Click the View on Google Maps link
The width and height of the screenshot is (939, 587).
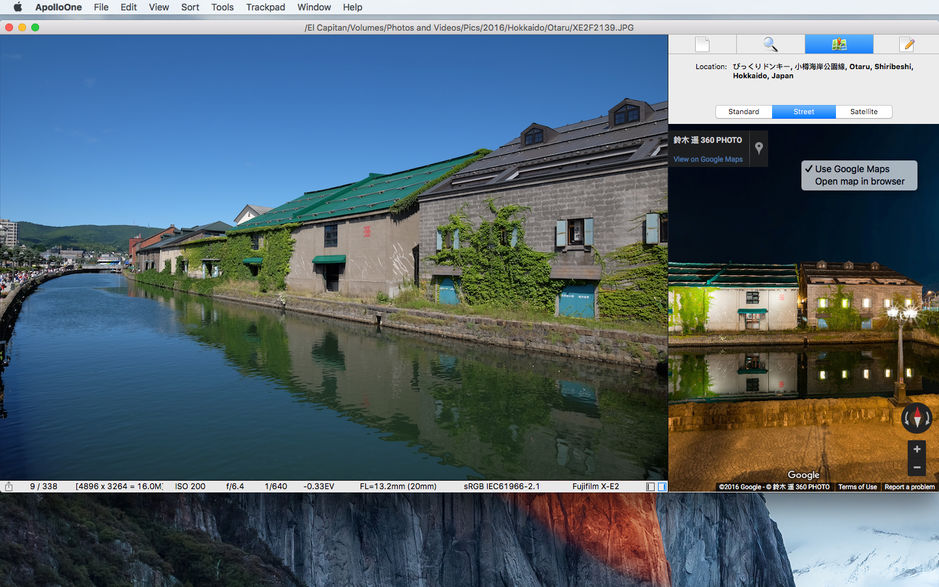tap(708, 159)
